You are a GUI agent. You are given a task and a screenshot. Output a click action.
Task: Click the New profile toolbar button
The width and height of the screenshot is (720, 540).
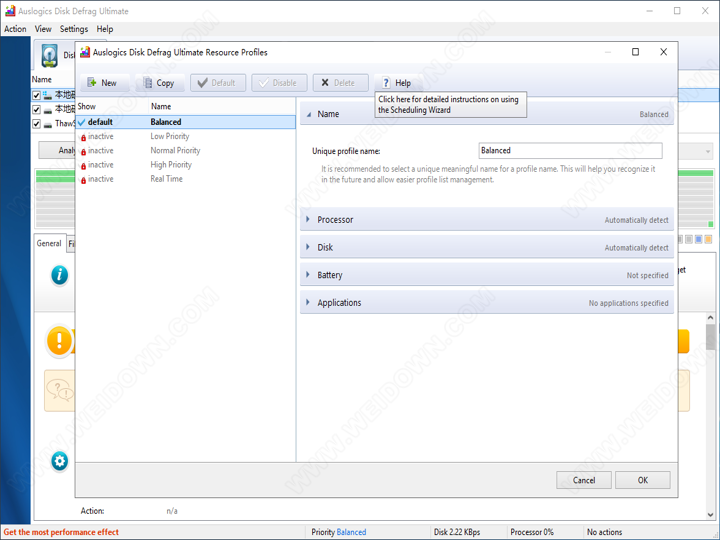105,83
